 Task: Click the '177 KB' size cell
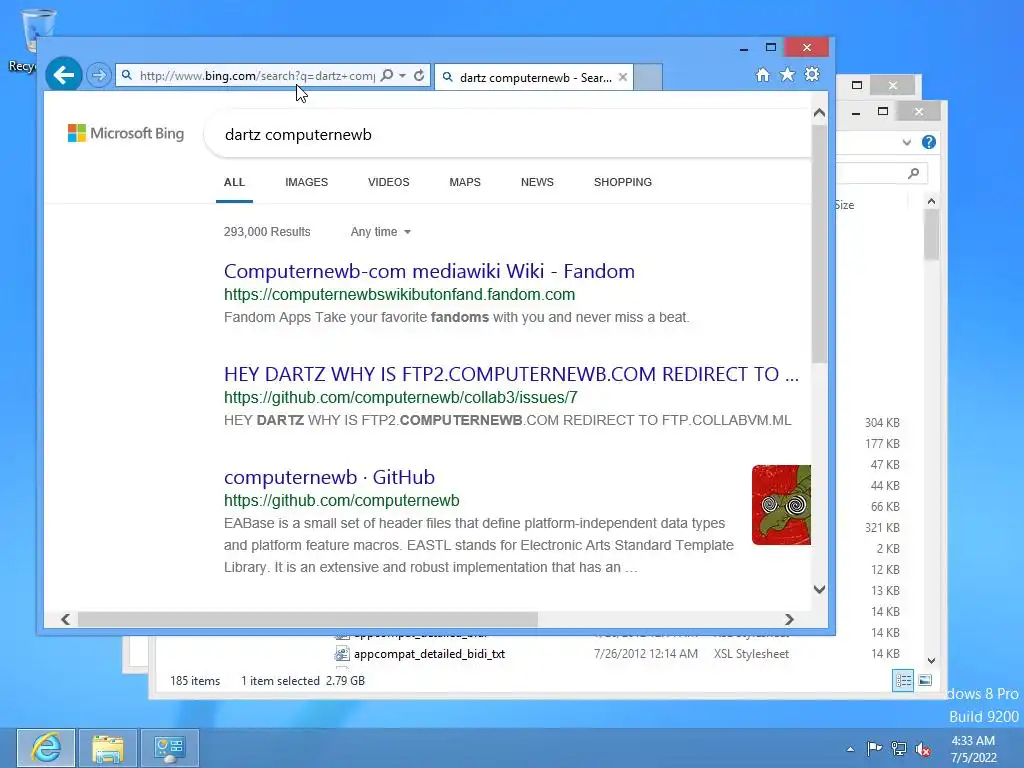pos(882,443)
